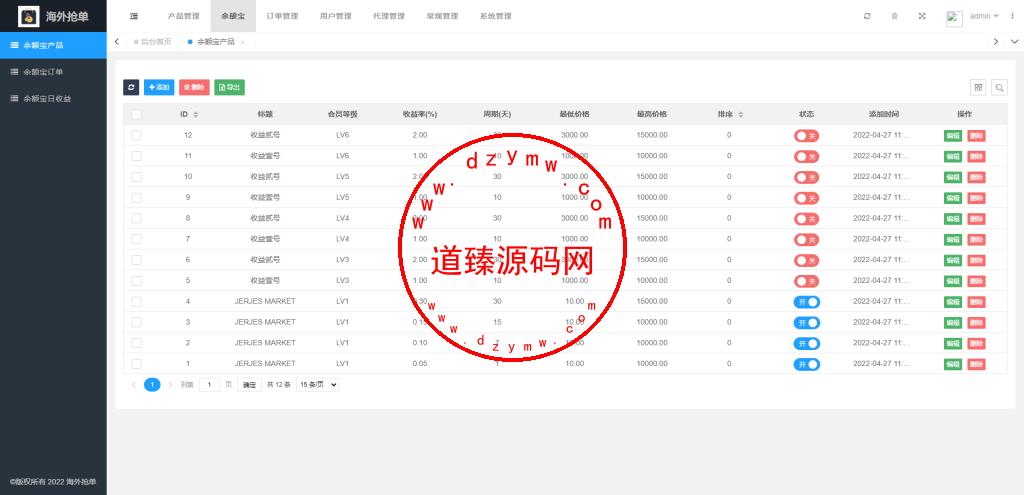Screen dimensions: 1024x495
Task: Click the red 删除 toolbar button
Action: (x=194, y=87)
